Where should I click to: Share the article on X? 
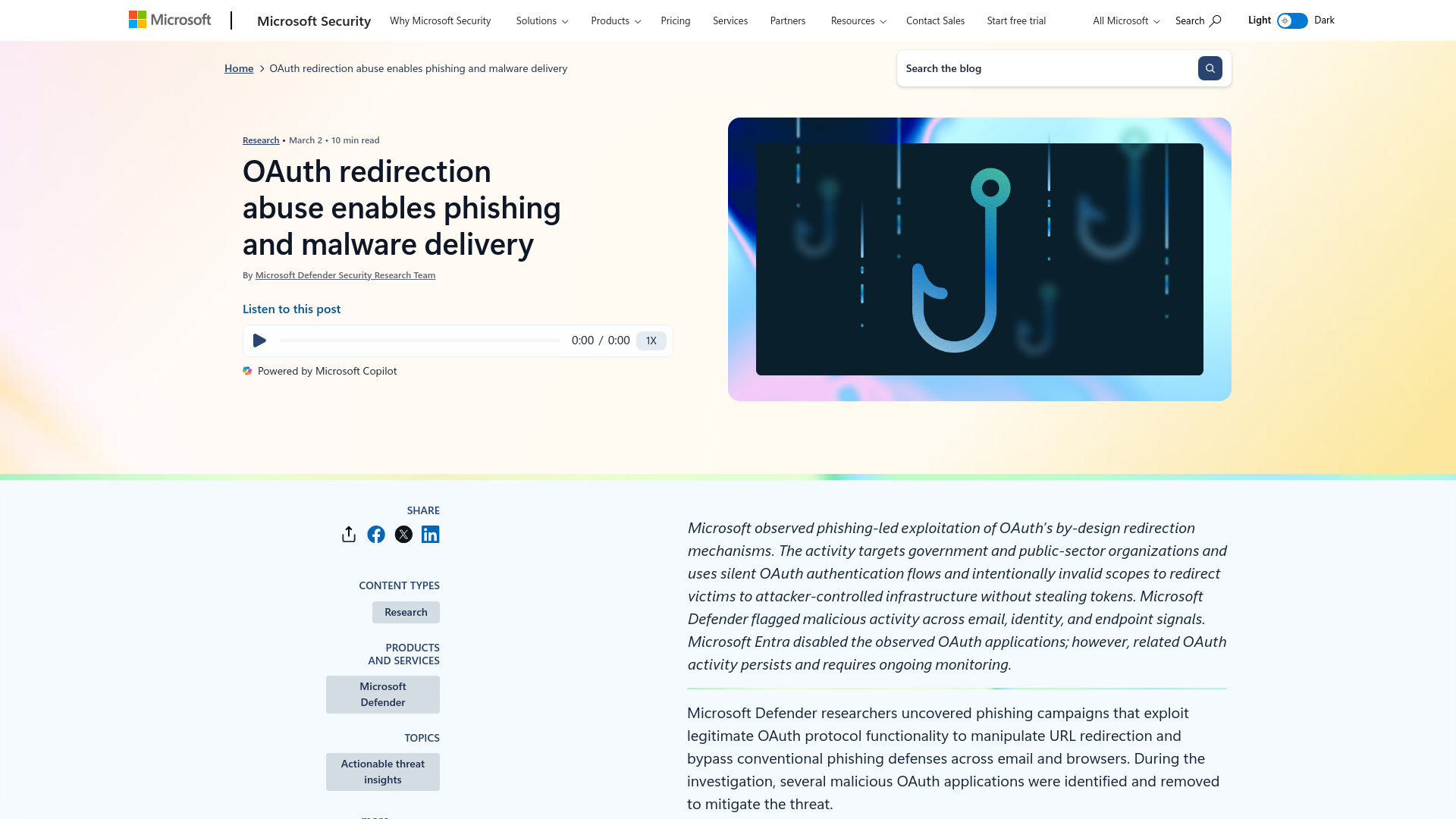tap(403, 534)
